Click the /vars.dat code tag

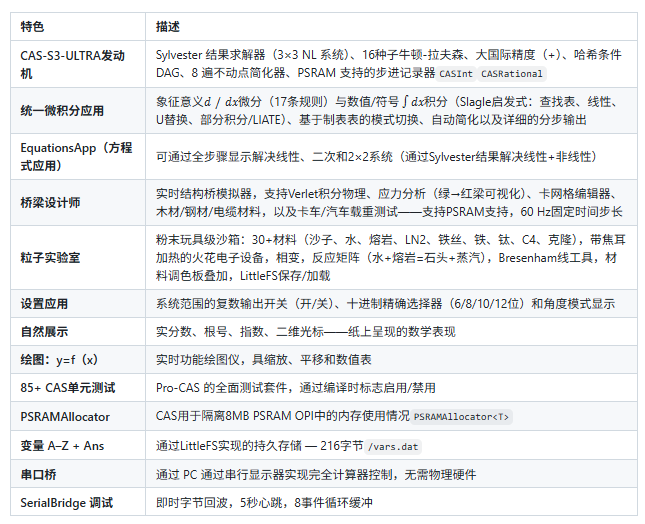pyautogui.click(x=394, y=446)
